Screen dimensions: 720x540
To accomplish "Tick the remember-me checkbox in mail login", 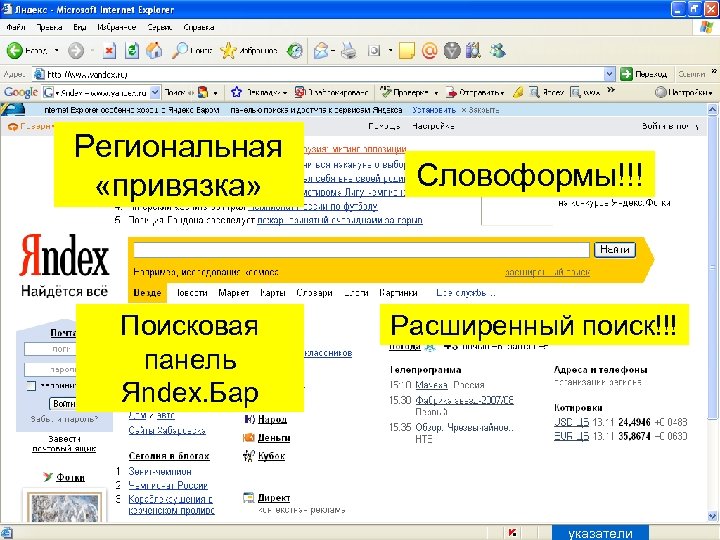I will pyautogui.click(x=31, y=386).
